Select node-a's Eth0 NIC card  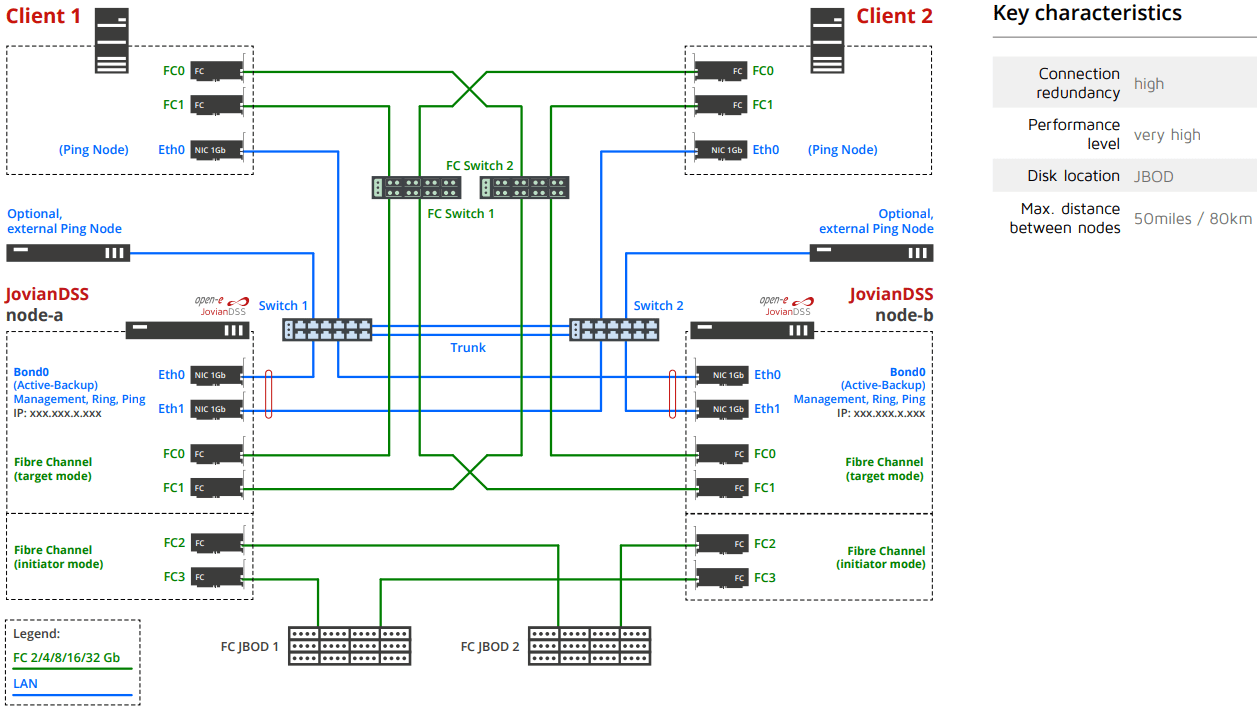click(x=217, y=376)
